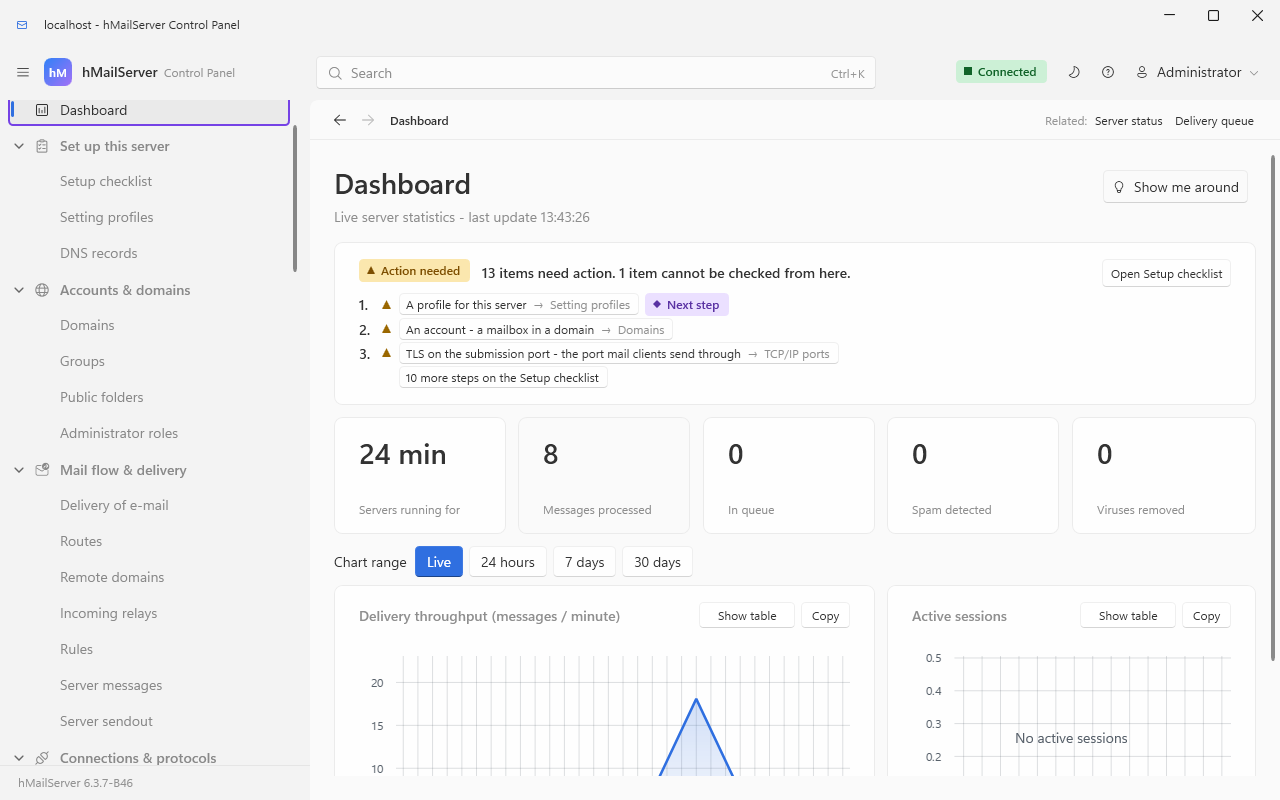Screen dimensions: 1280x800
Task: Click Show table for Delivery throughput
Action: [747, 616]
